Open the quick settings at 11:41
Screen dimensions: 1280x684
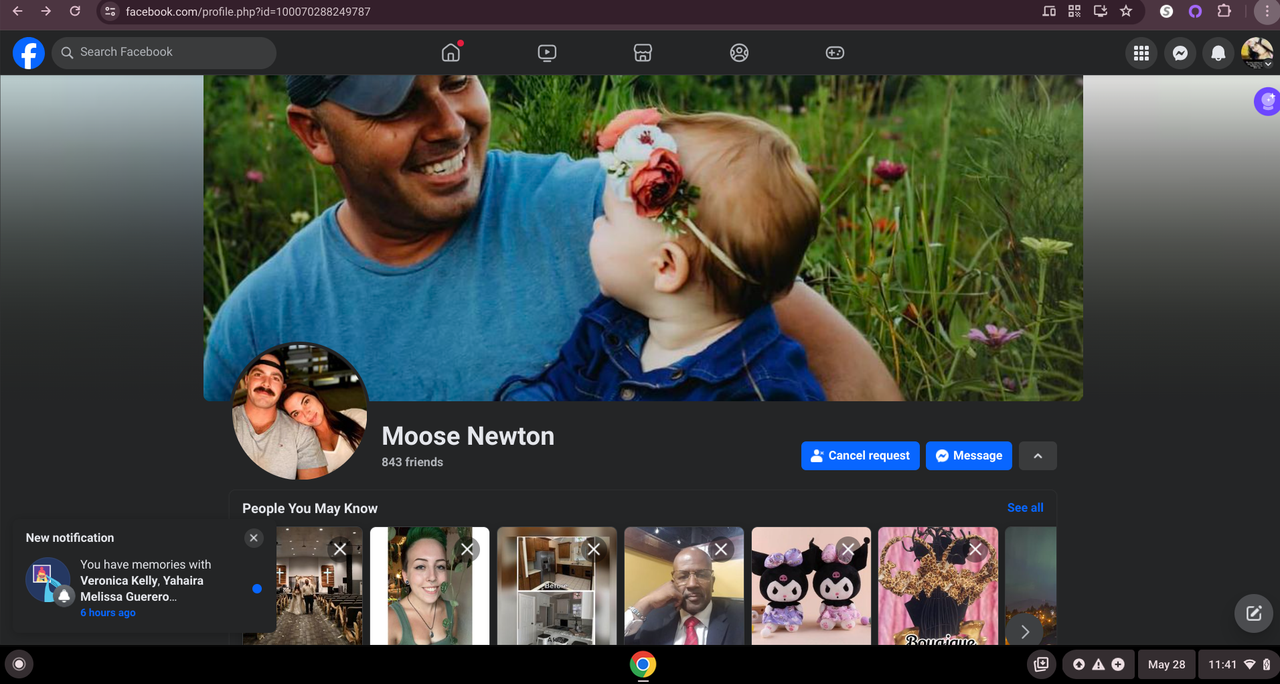point(1238,664)
